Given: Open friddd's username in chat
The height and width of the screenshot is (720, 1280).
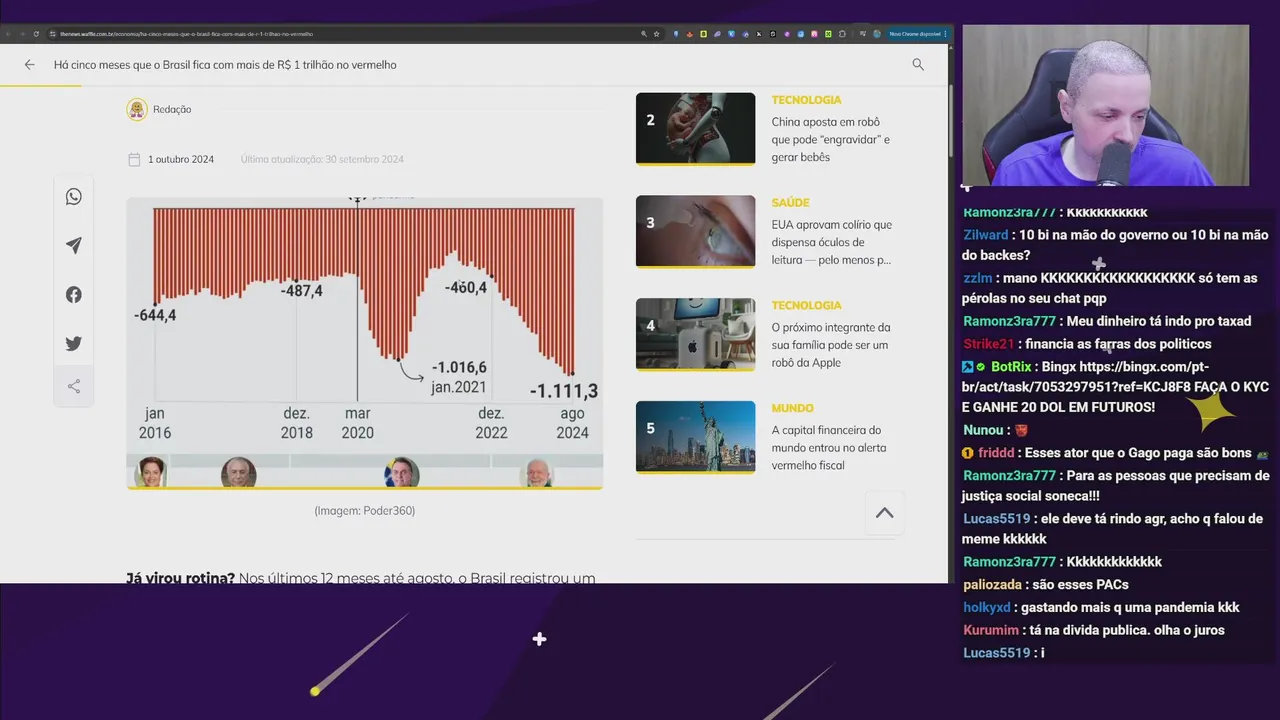Looking at the screenshot, I should pyautogui.click(x=996, y=453).
